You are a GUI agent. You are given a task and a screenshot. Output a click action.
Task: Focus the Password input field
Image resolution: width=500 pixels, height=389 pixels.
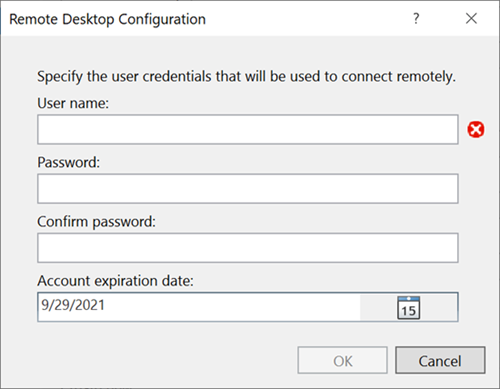[x=248, y=189]
